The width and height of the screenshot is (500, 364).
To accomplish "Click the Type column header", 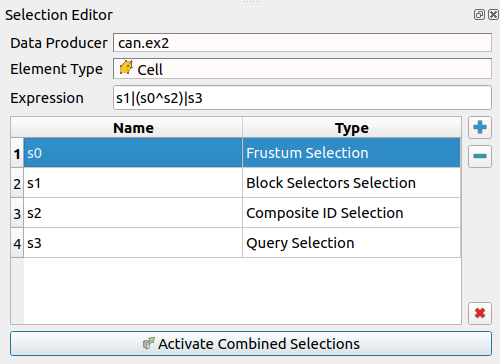I will [352, 128].
